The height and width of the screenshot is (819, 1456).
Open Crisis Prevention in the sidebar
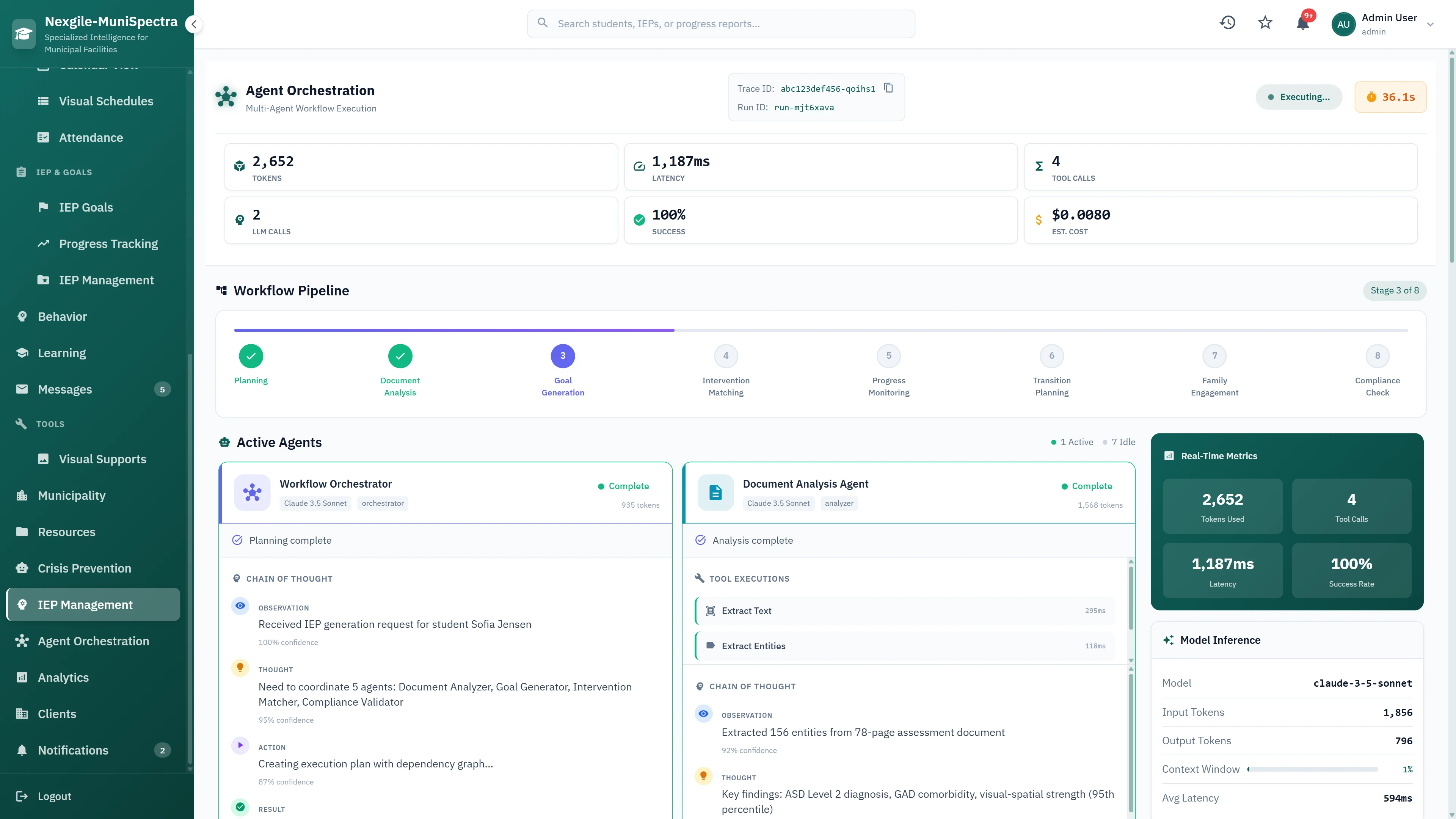(84, 568)
